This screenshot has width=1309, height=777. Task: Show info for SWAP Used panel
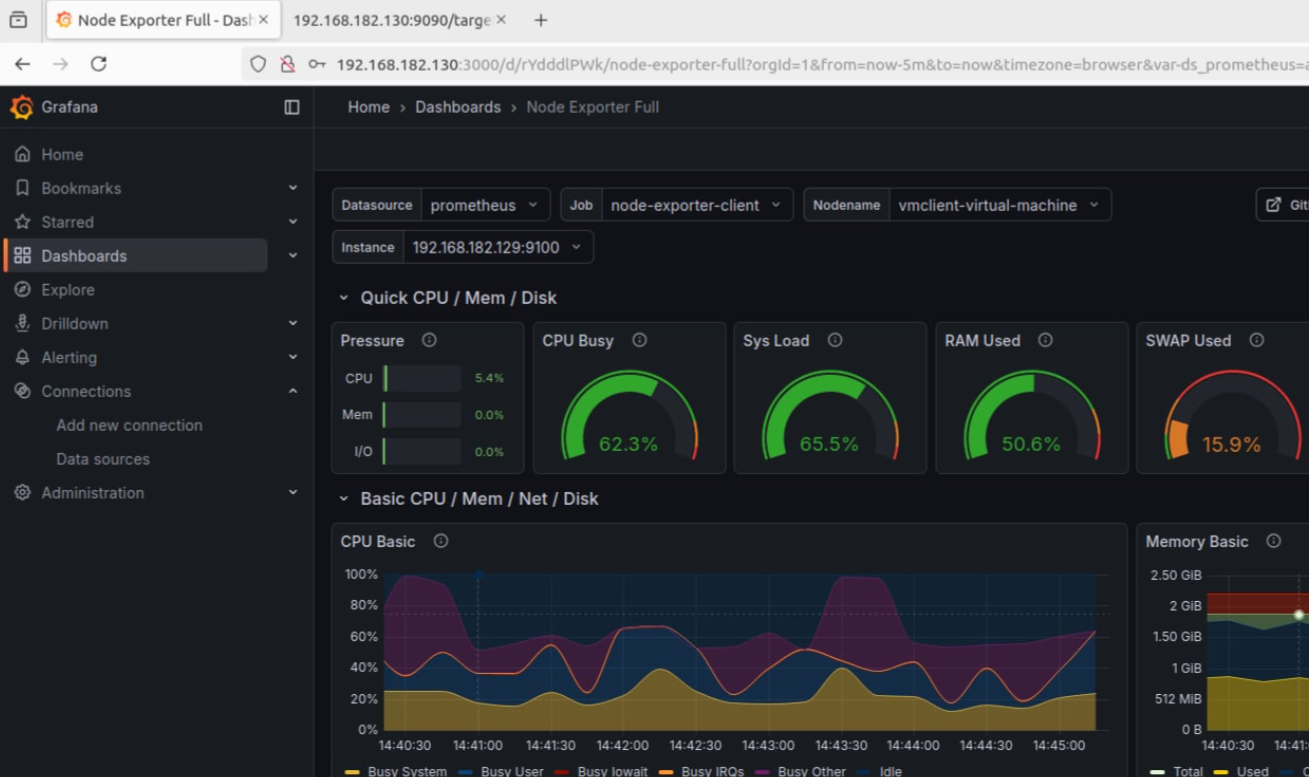click(x=1256, y=340)
